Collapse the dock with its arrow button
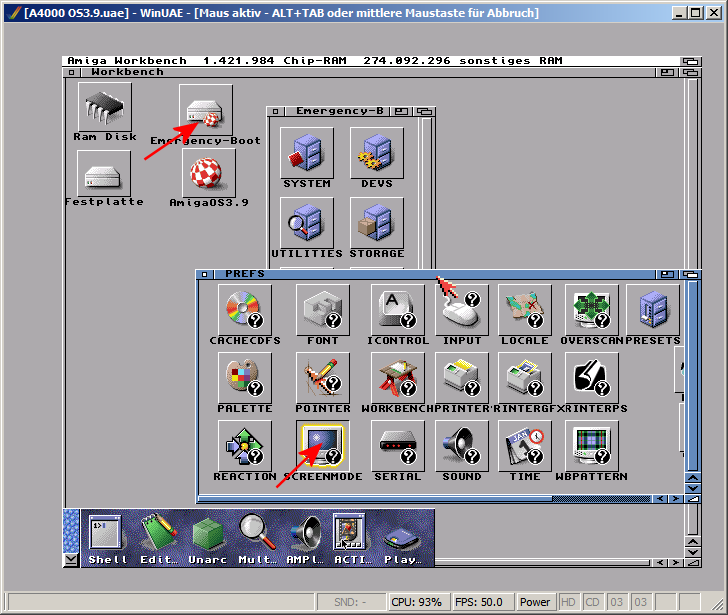 point(71,560)
